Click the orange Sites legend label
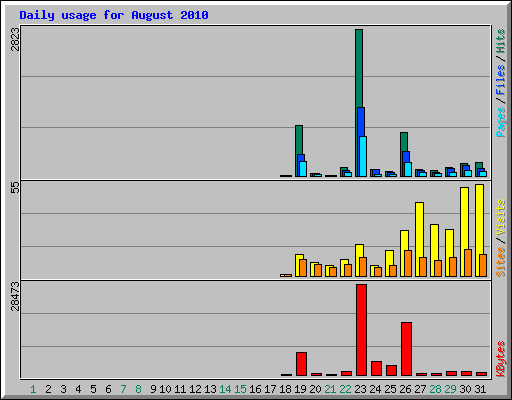Image resolution: width=512 pixels, height=400 pixels. point(501,262)
